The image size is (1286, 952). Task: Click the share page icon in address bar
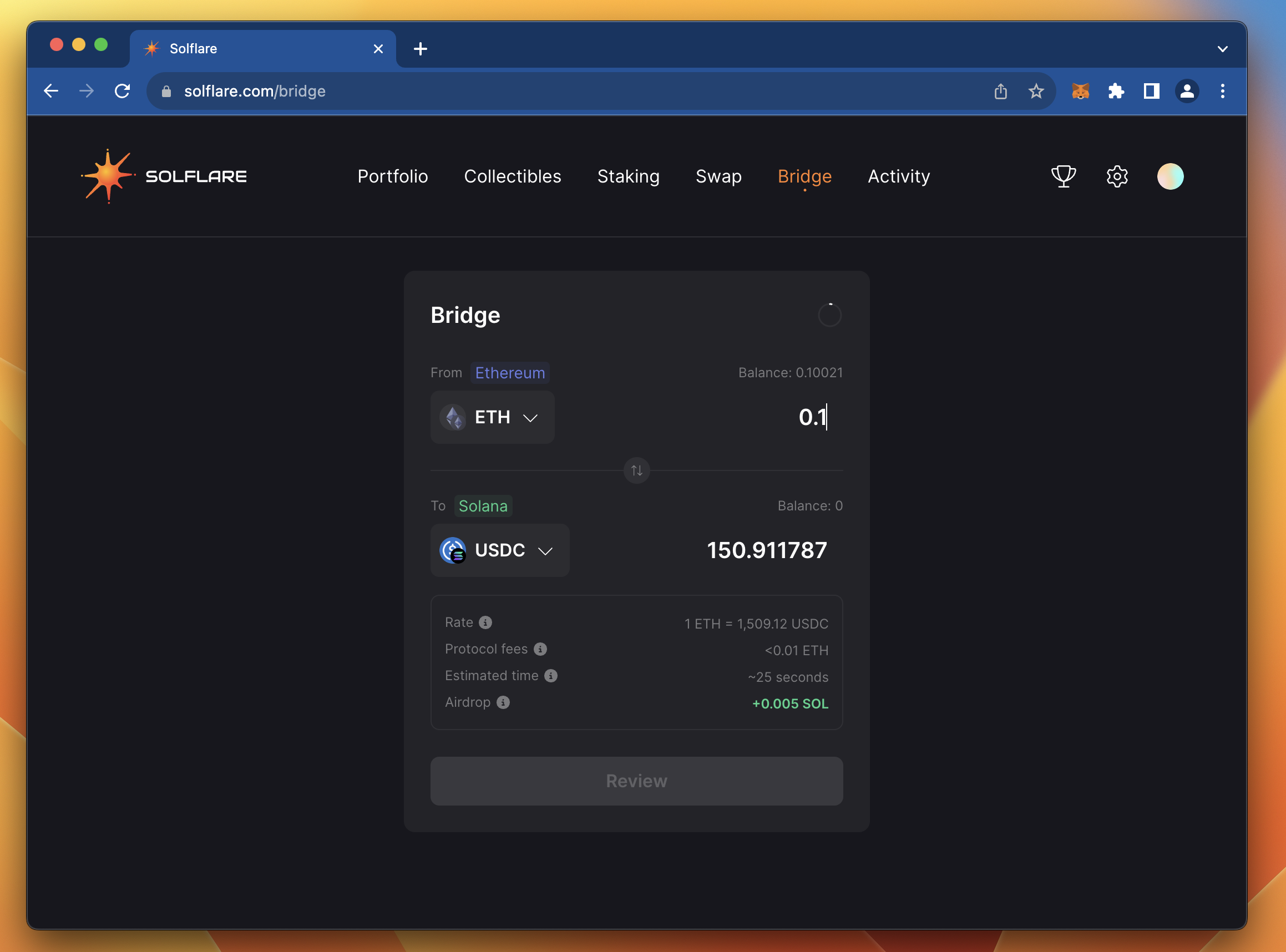1001,91
